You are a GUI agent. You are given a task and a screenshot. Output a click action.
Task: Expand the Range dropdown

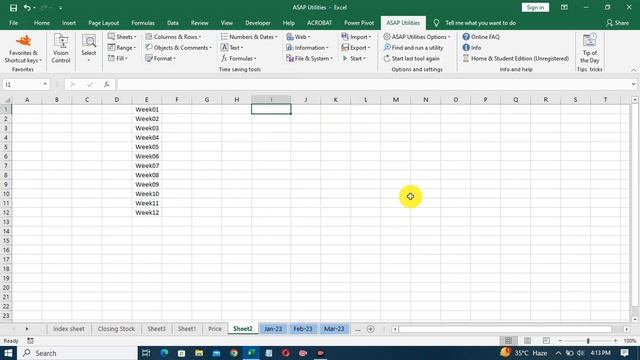[122, 47]
